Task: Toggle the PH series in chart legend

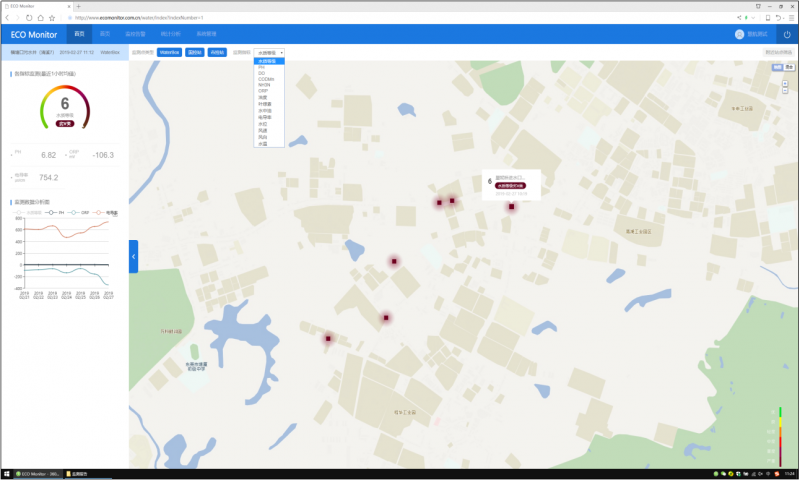Action: tap(55, 212)
